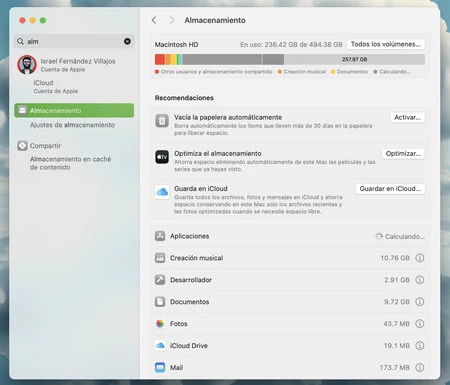Click Todos los volúmenes button
The height and width of the screenshot is (385, 450).
pos(386,44)
